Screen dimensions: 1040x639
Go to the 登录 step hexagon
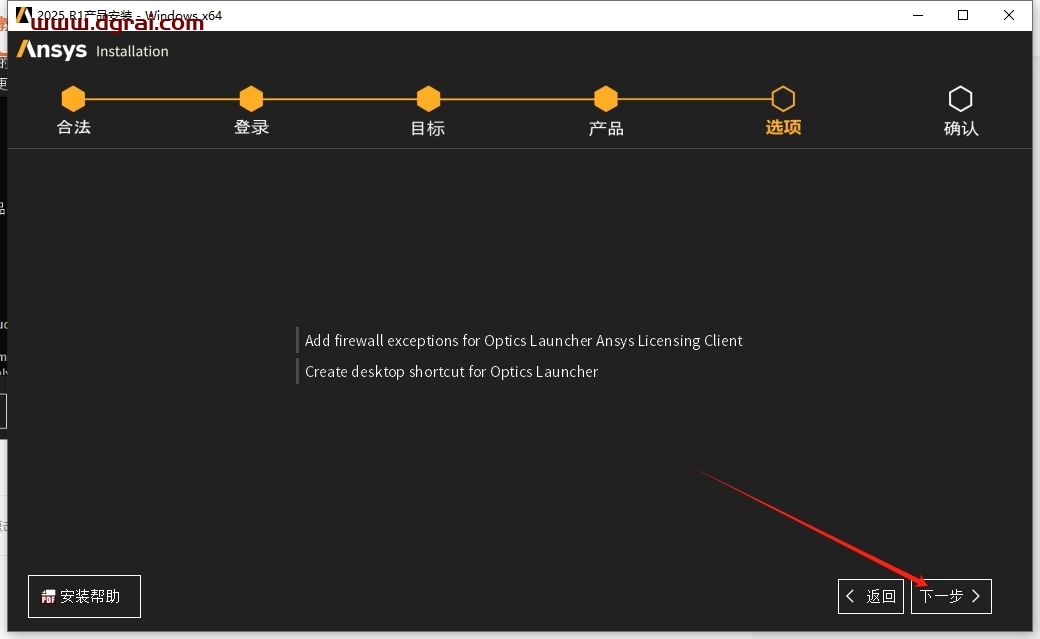[251, 99]
